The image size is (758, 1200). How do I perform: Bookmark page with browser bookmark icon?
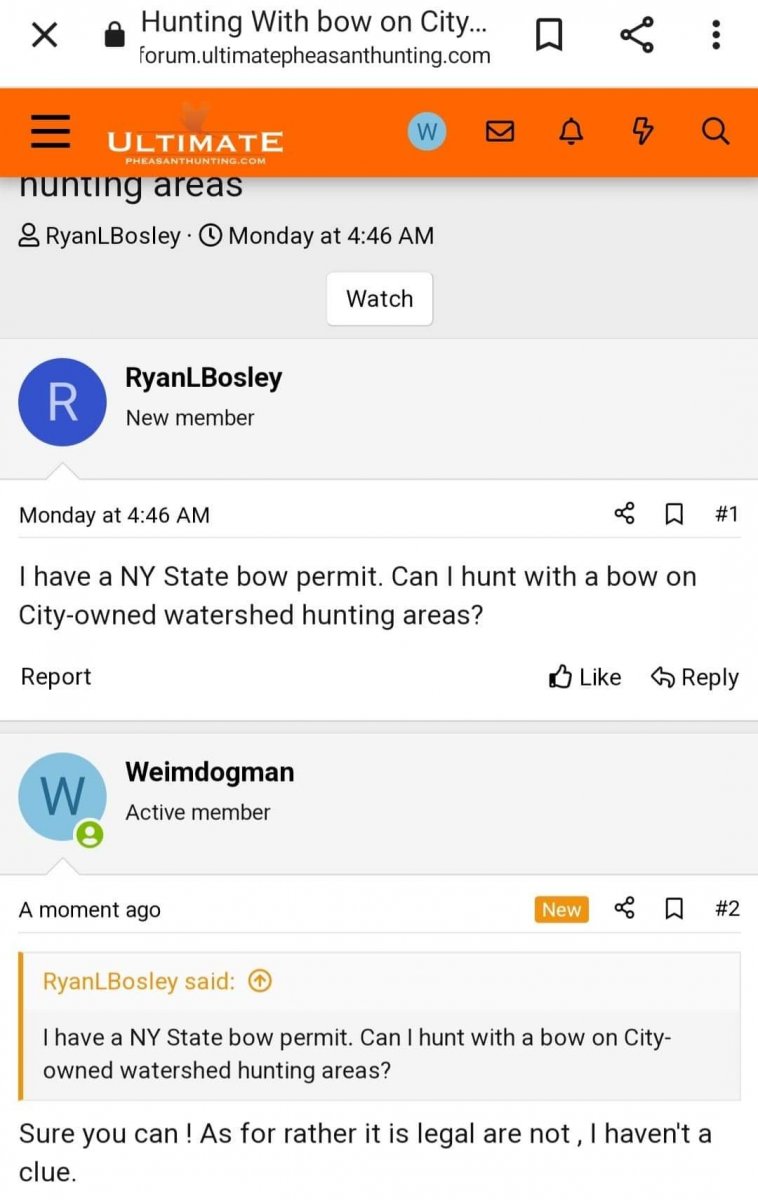click(549, 36)
